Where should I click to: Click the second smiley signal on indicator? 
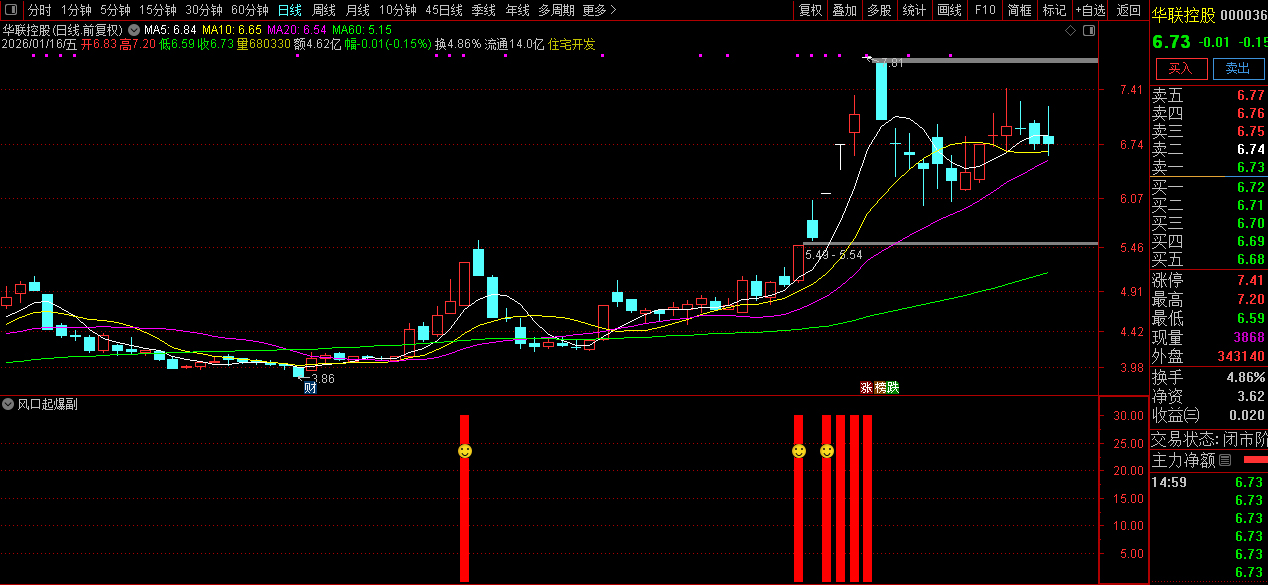coord(798,451)
